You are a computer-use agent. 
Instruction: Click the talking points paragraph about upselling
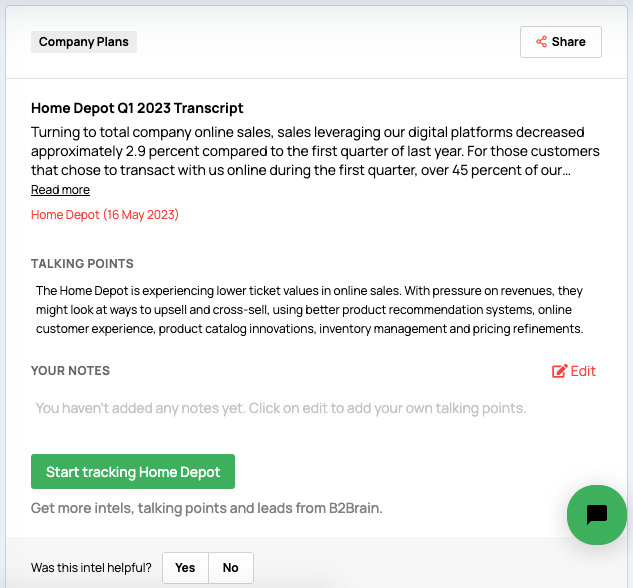309,309
